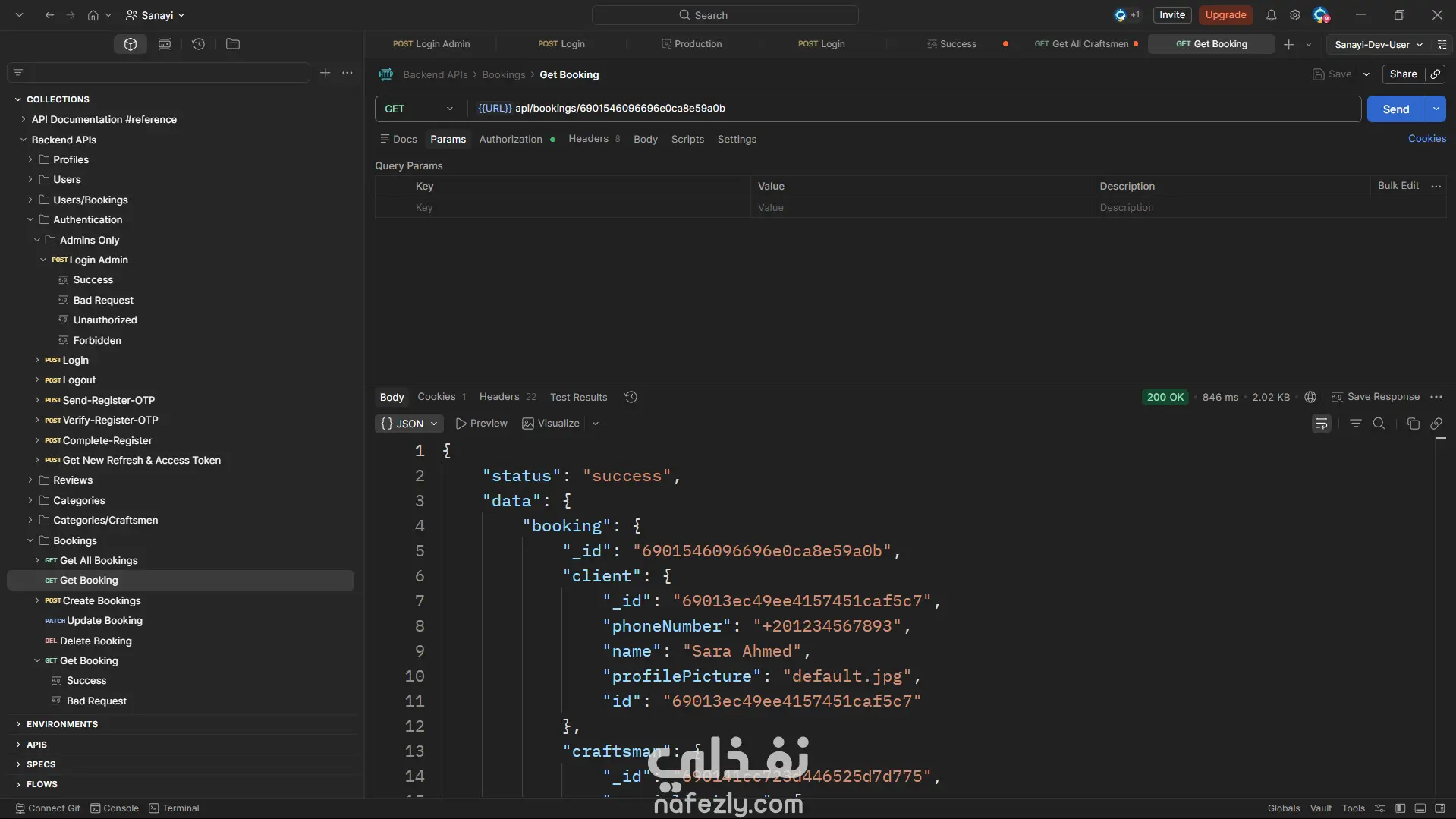Open the Save options dropdown arrow
This screenshot has height=819, width=1456.
click(1366, 74)
